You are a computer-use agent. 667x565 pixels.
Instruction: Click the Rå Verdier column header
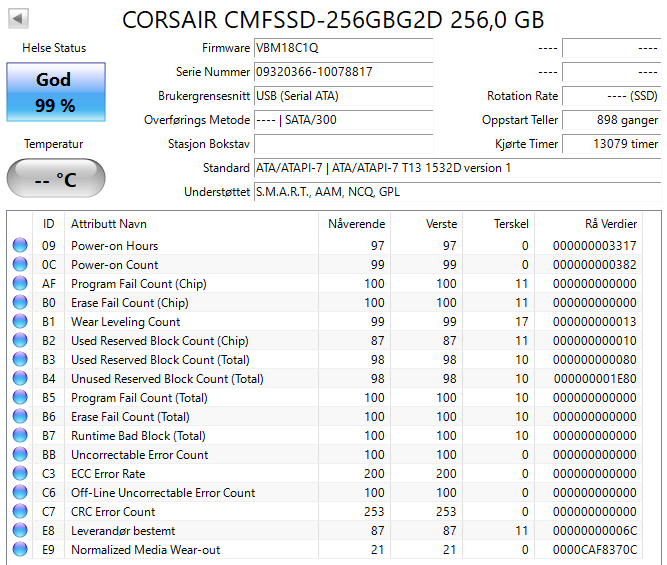(589, 224)
